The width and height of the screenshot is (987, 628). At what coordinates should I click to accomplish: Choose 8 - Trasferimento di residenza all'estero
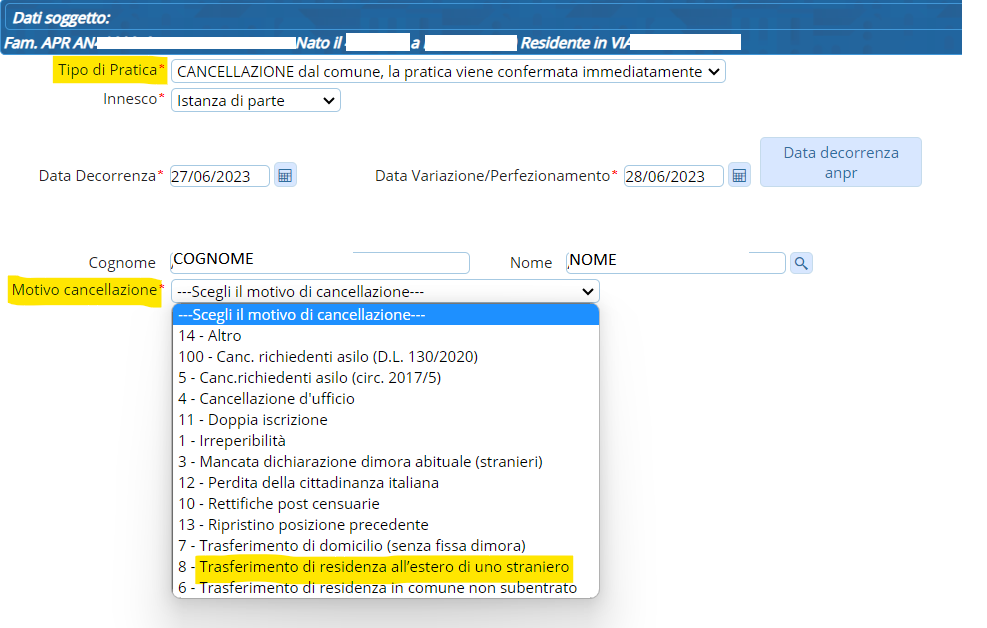point(385,567)
